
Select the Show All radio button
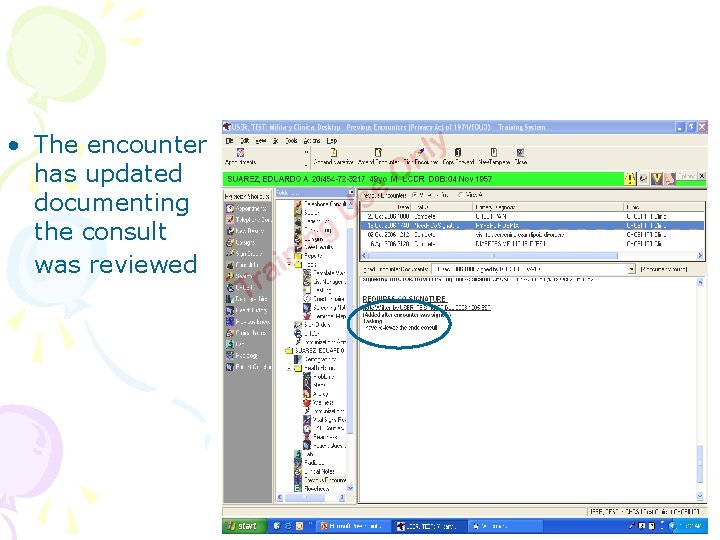(x=461, y=195)
